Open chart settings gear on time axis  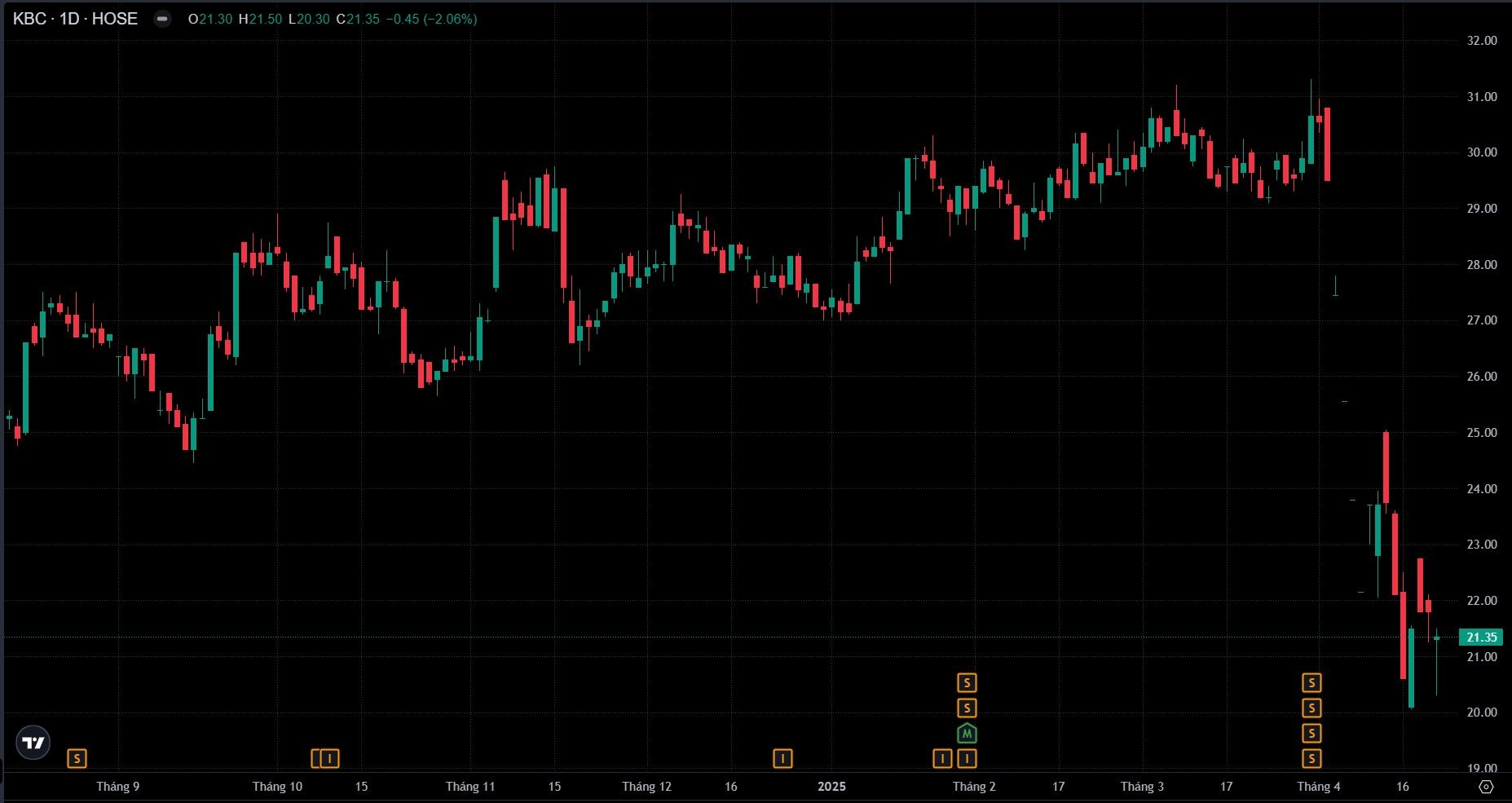pos(1486,787)
